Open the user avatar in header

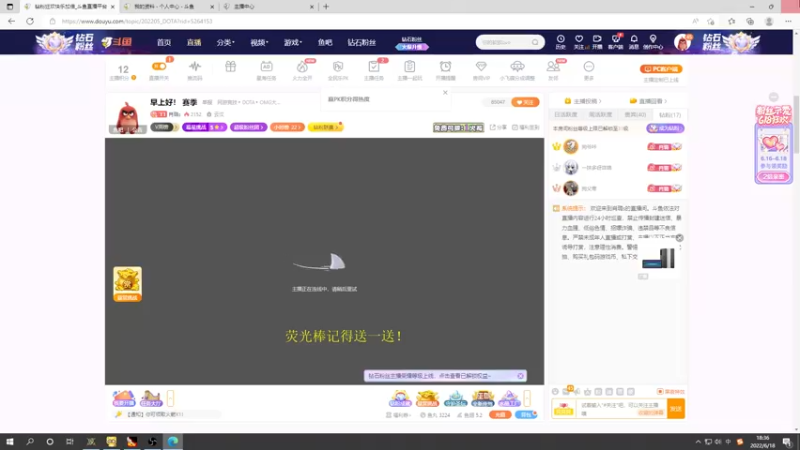(x=682, y=42)
